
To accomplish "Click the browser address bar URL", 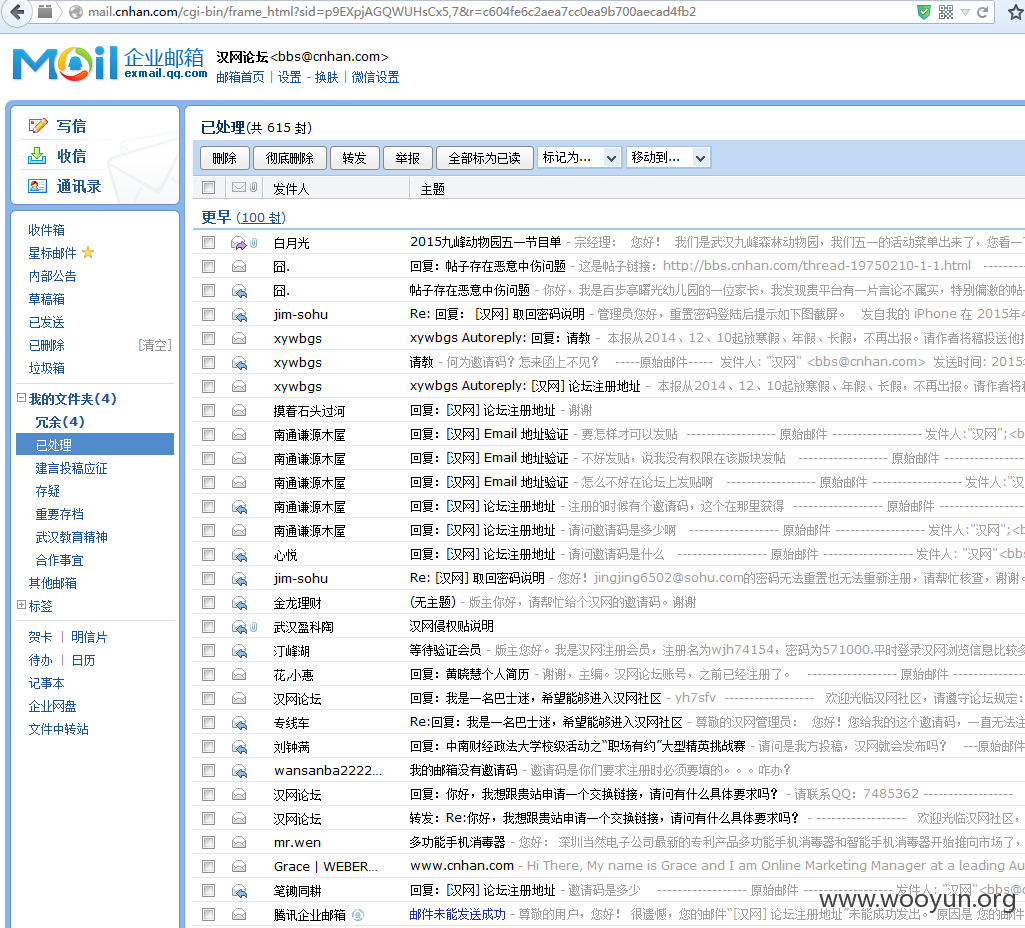I will tap(392, 12).
